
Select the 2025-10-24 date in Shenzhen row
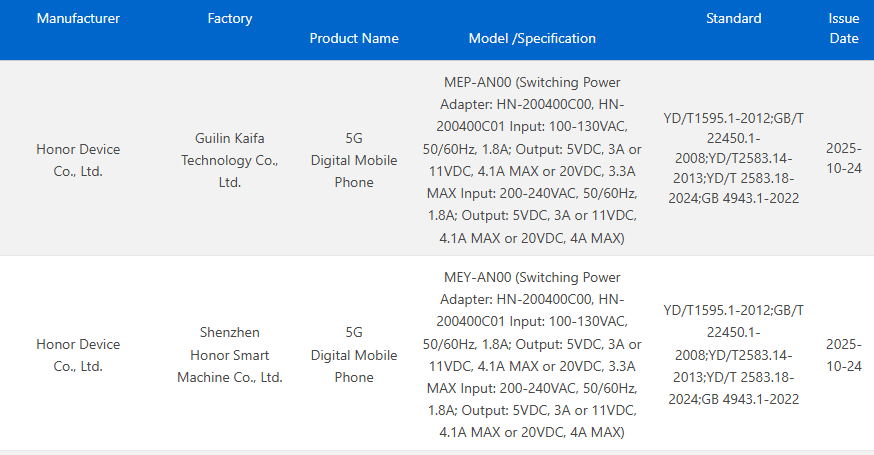point(844,355)
